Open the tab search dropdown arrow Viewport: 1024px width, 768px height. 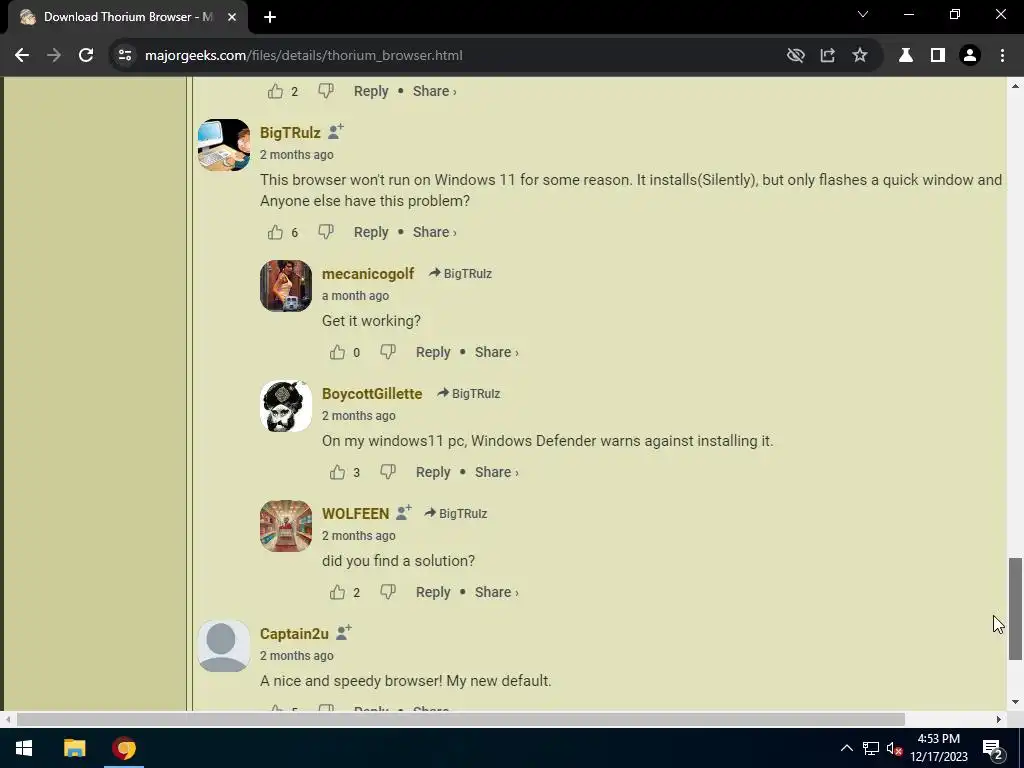[x=863, y=14]
